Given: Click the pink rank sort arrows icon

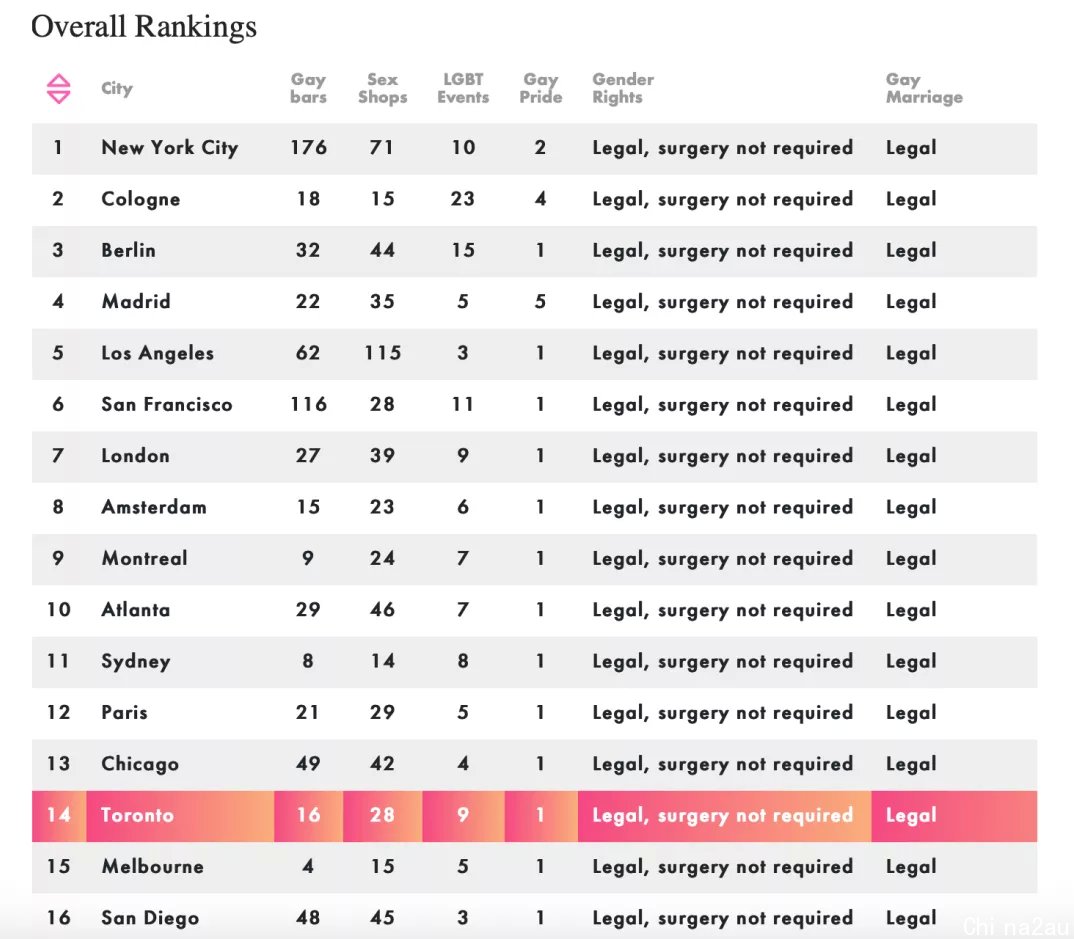Looking at the screenshot, I should click(x=58, y=88).
